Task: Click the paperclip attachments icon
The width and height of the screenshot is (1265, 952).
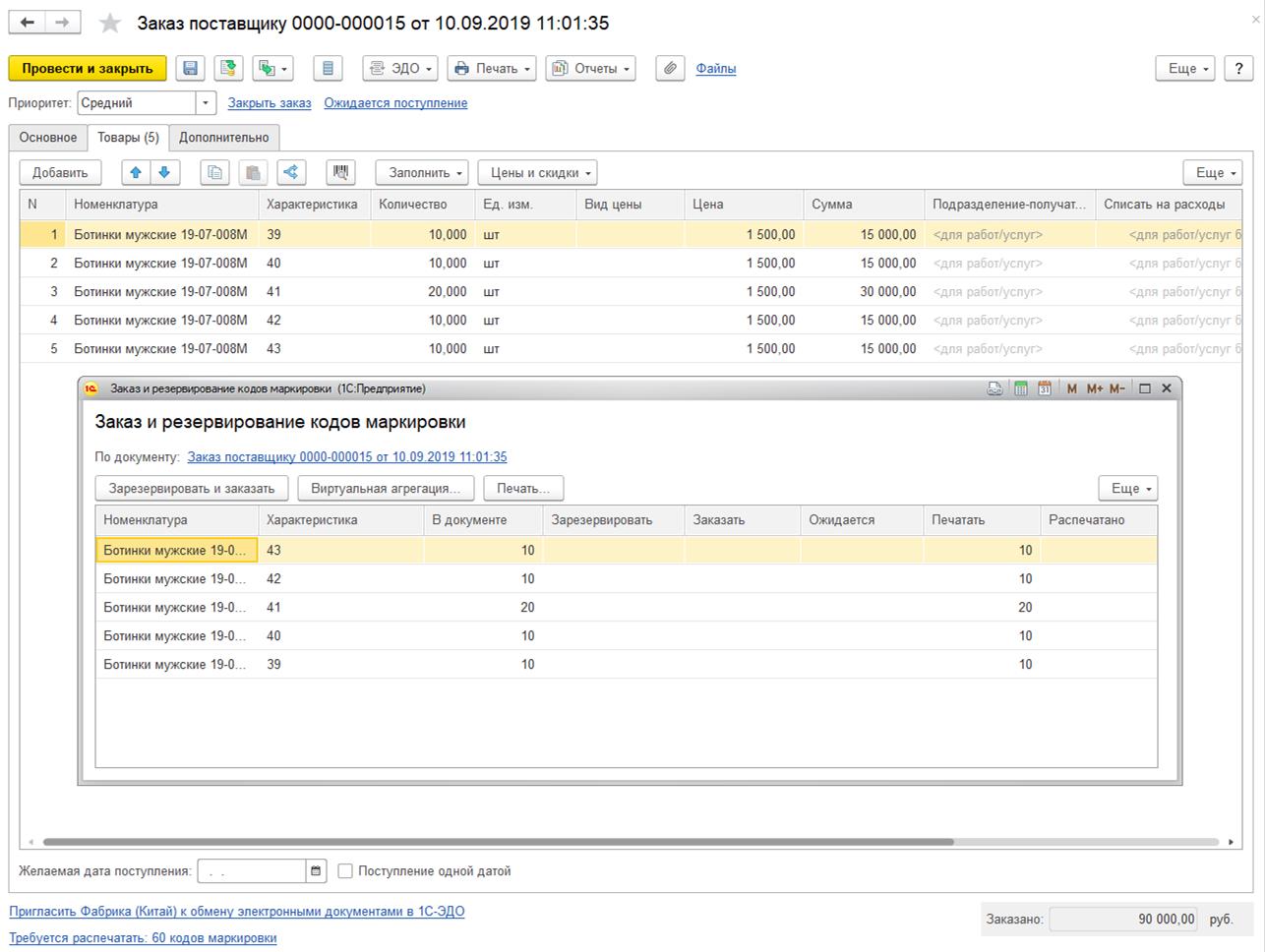Action: click(x=670, y=69)
